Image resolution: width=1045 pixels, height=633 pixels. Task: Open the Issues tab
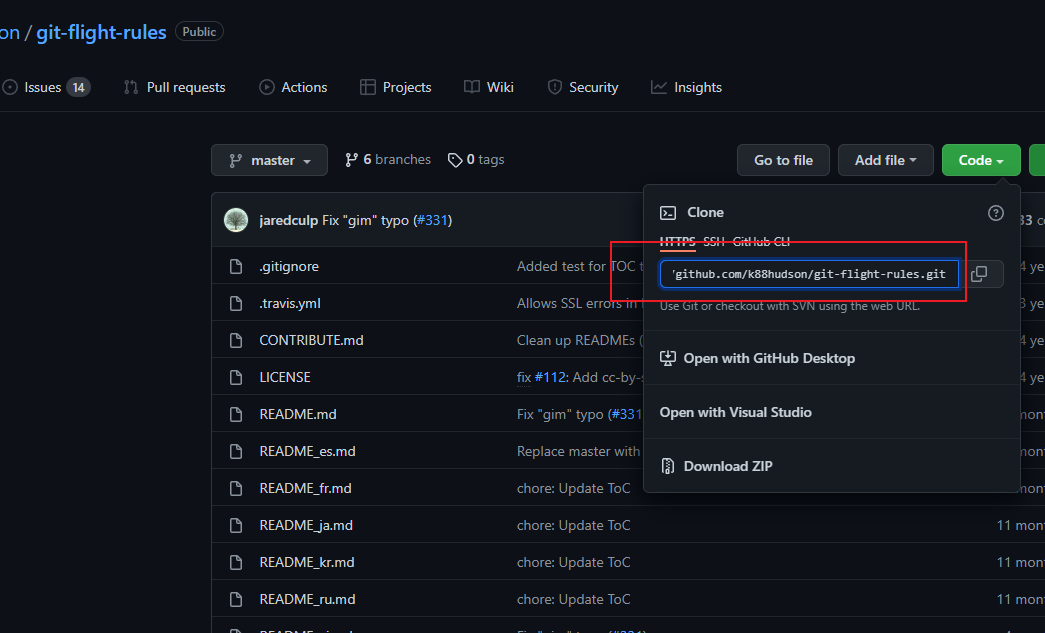pyautogui.click(x=46, y=87)
